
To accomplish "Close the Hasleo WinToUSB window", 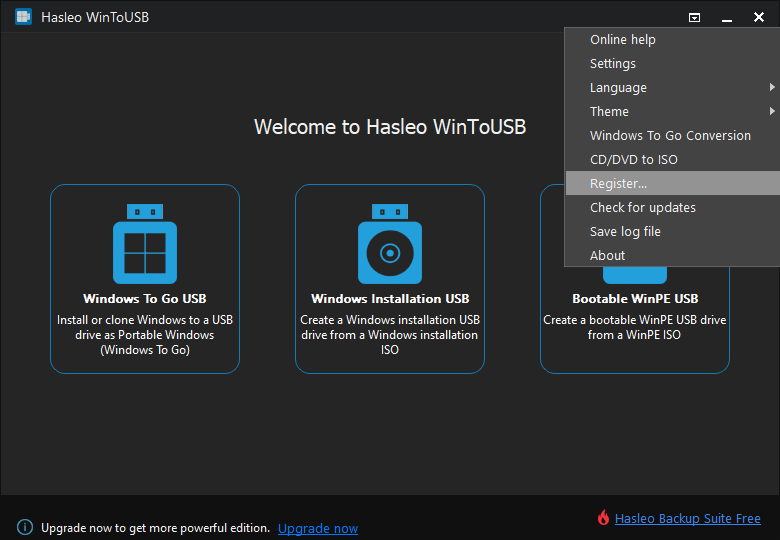I will pyautogui.click(x=759, y=17).
